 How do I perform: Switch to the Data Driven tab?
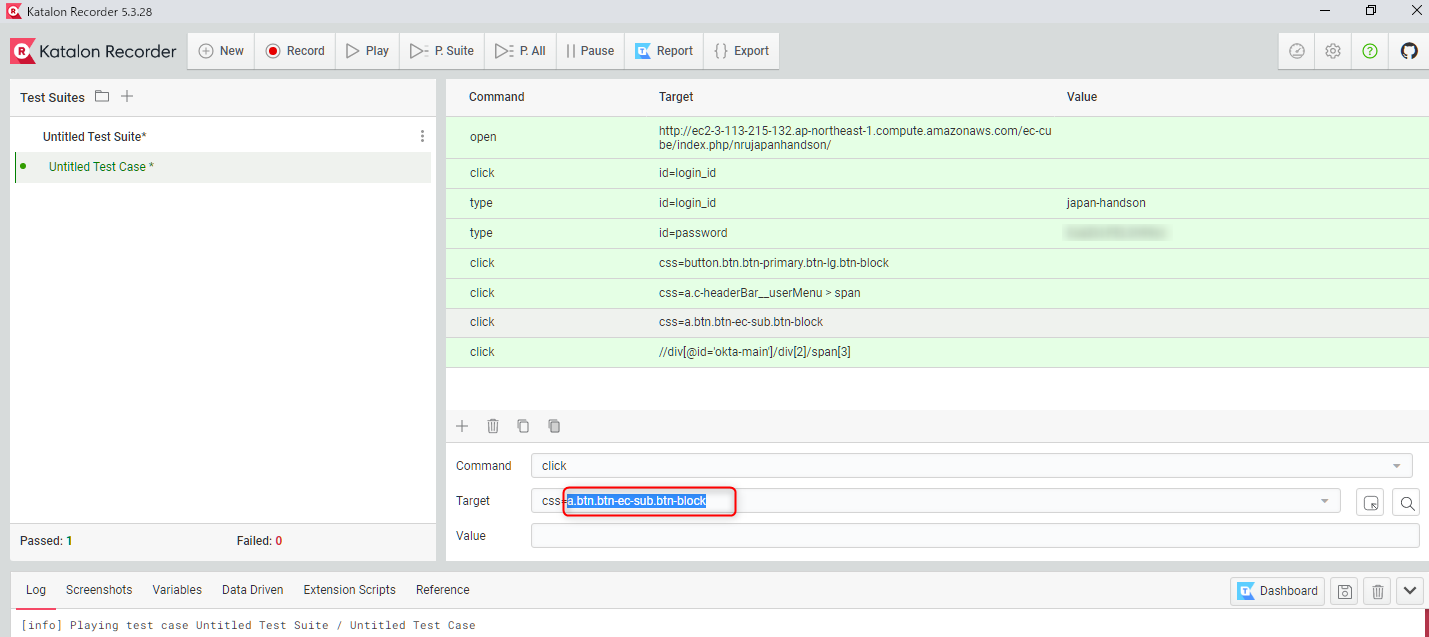tap(253, 590)
